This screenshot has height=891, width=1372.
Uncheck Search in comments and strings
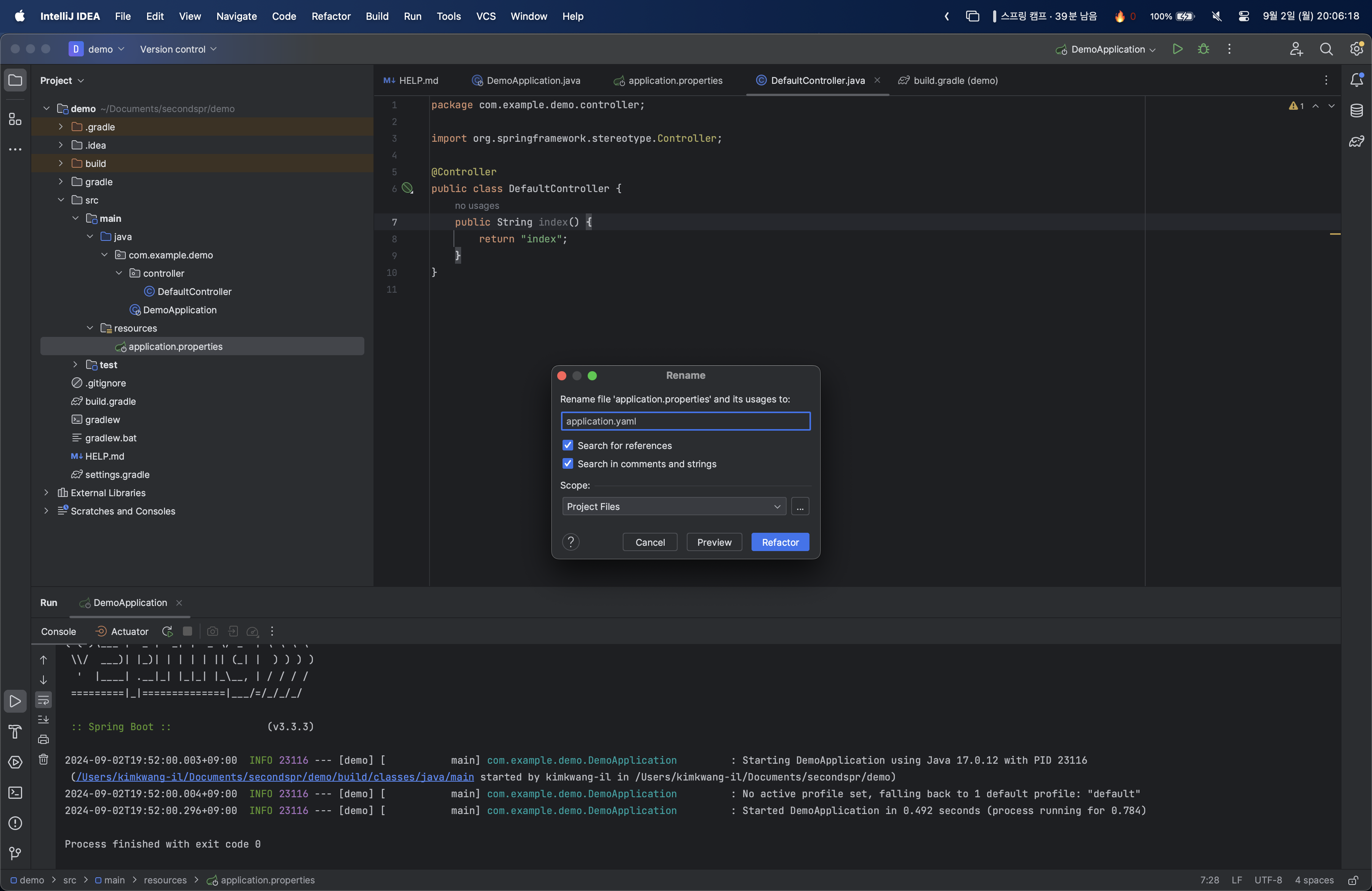(x=568, y=463)
